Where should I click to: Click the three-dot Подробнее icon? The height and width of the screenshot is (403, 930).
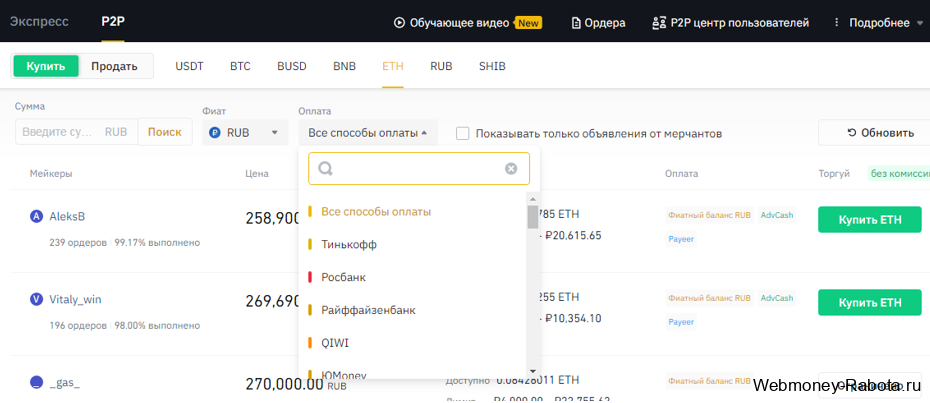click(x=837, y=23)
